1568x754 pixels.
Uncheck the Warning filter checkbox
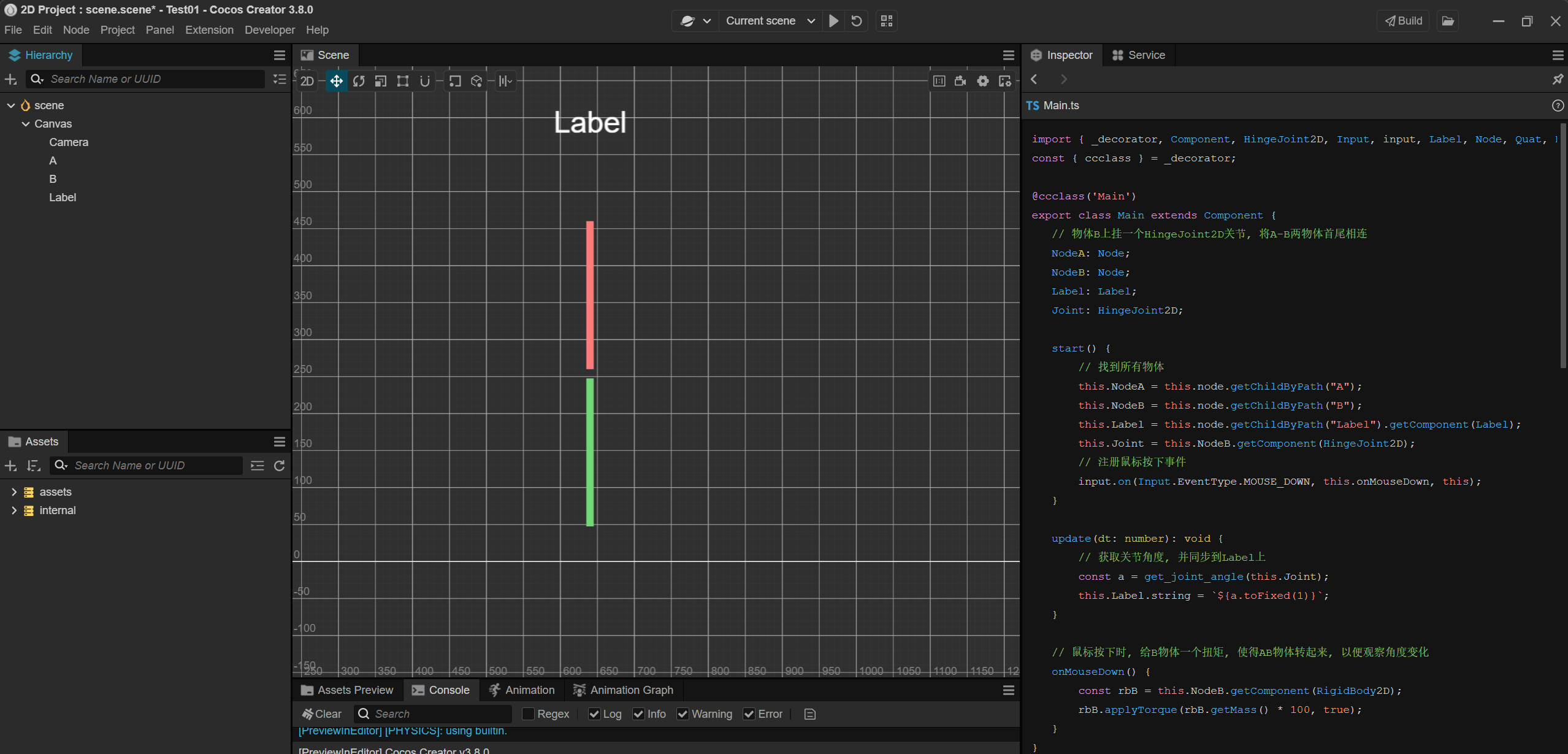tap(683, 714)
